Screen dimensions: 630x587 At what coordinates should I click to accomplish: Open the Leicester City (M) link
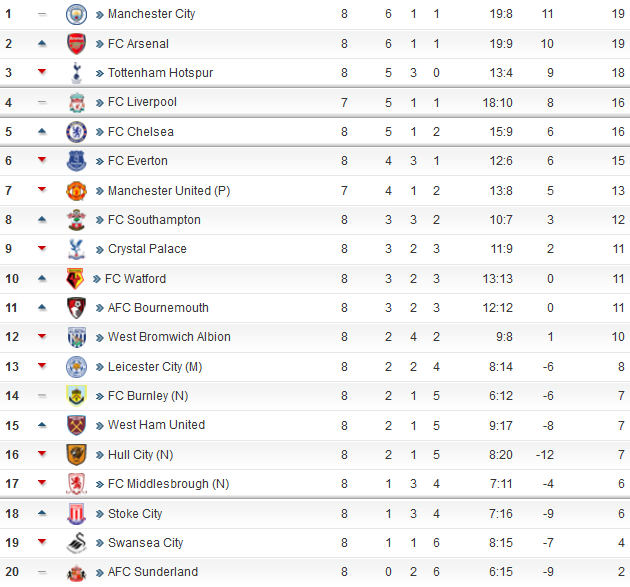point(155,367)
